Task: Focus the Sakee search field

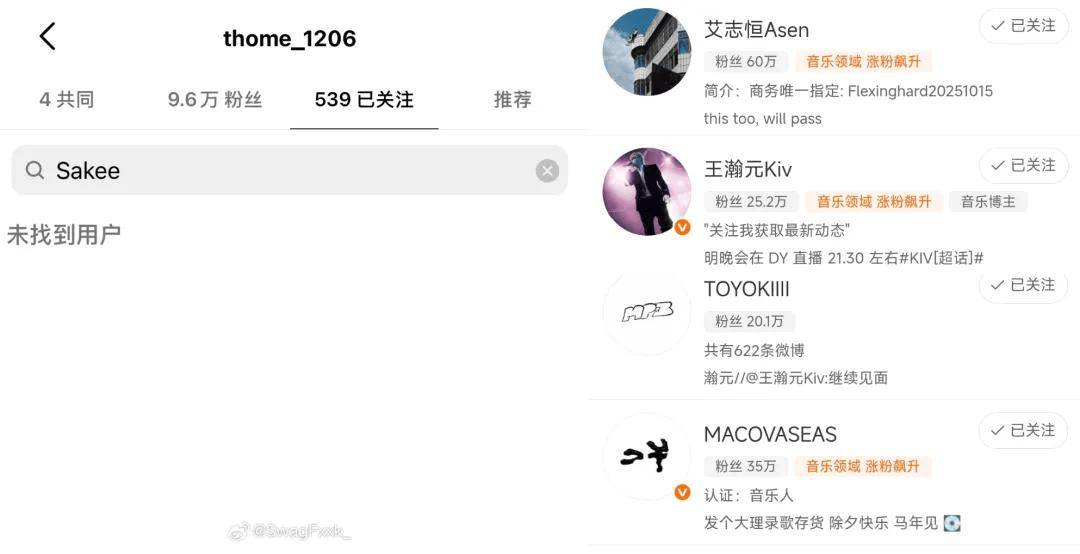Action: click(289, 170)
